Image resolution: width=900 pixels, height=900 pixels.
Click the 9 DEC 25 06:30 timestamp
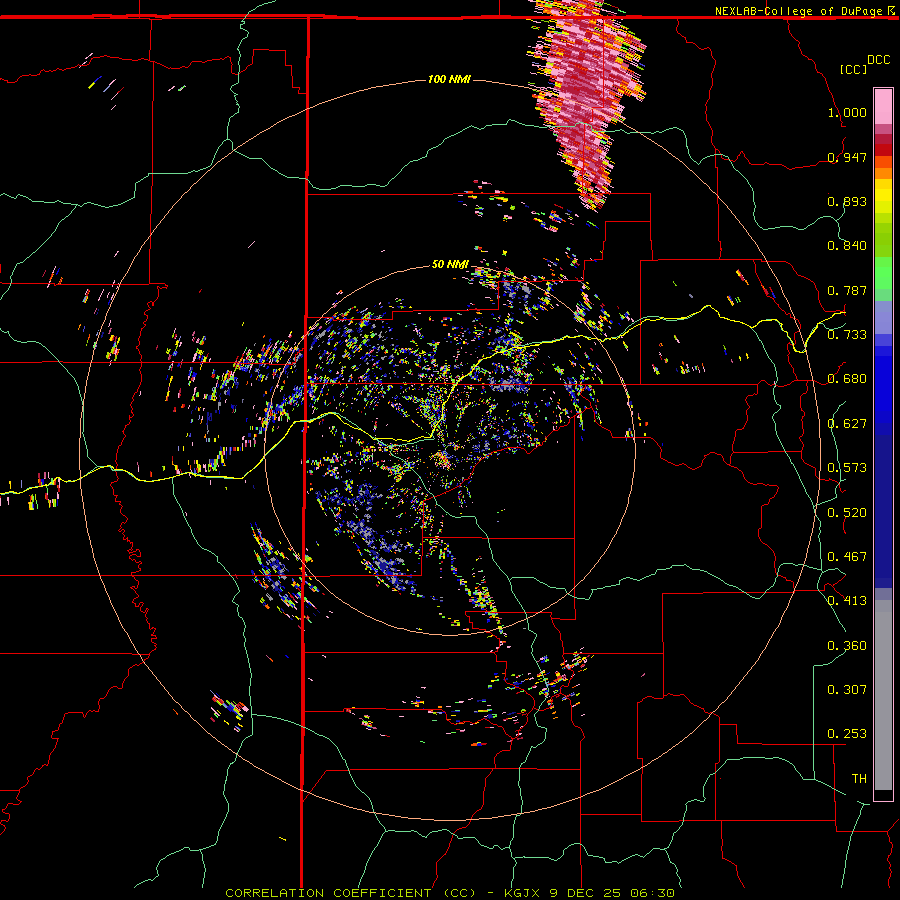611,893
